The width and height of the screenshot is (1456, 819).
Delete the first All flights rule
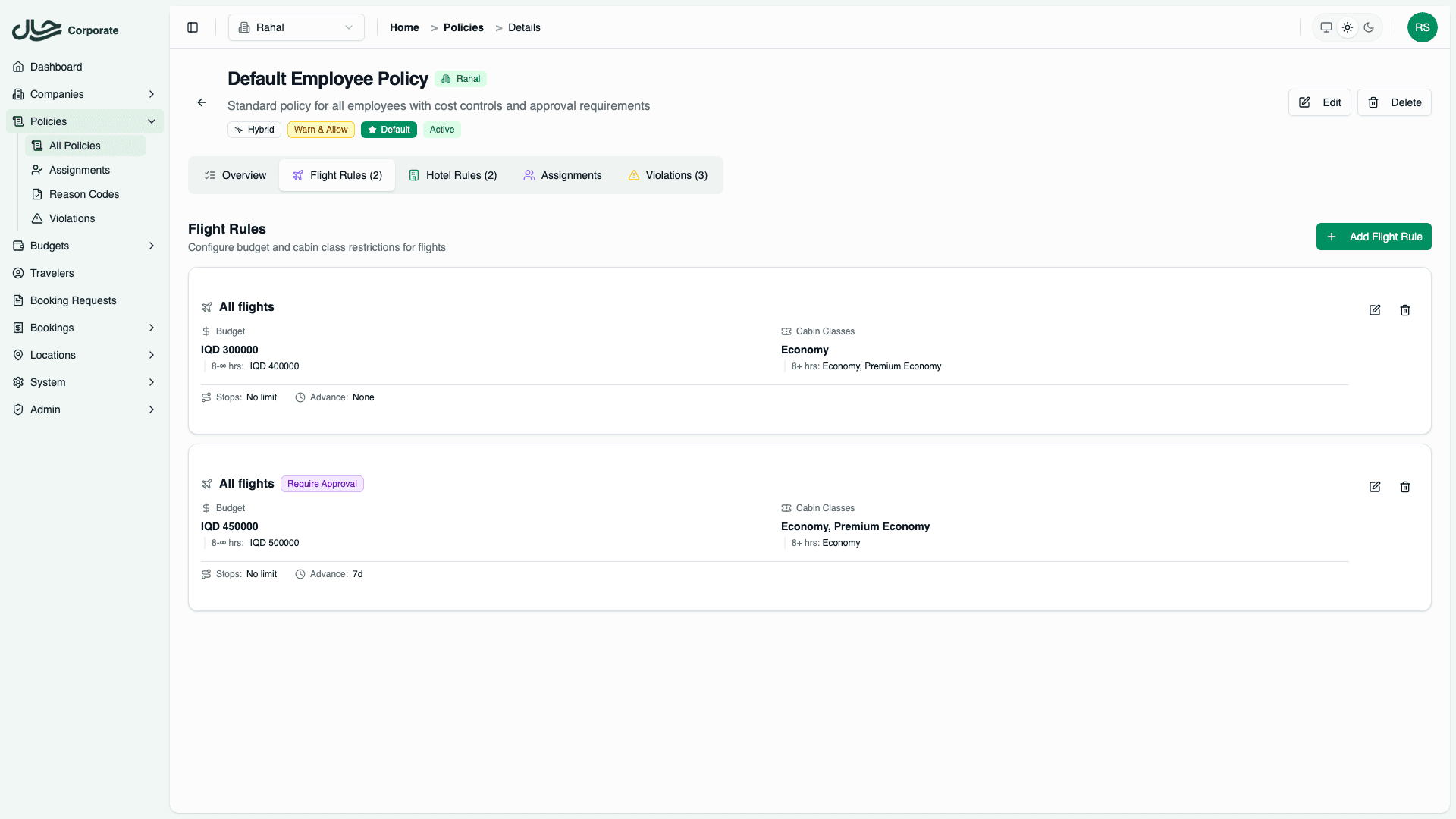(x=1405, y=310)
